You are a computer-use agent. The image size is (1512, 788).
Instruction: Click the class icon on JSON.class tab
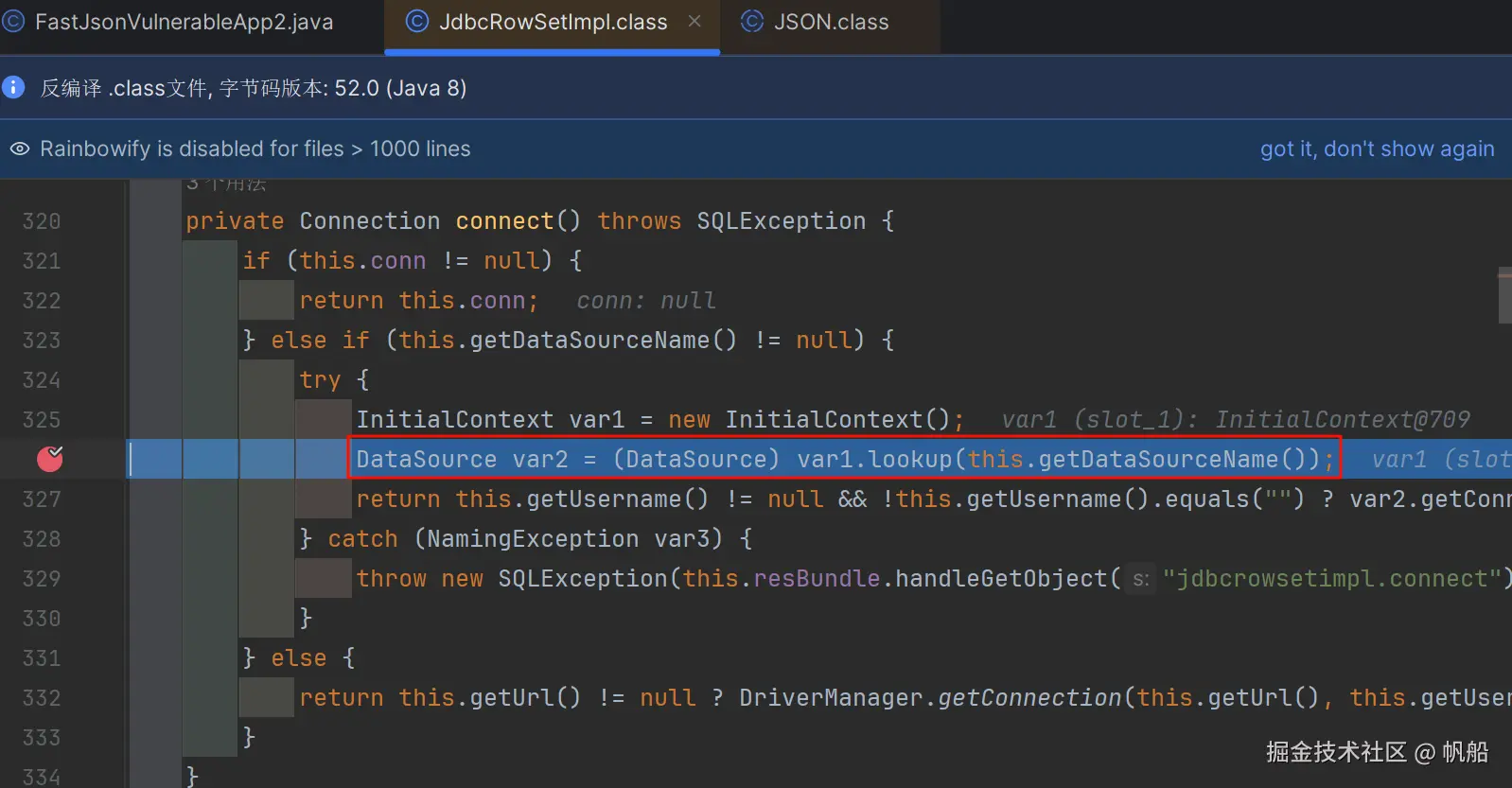tap(751, 22)
